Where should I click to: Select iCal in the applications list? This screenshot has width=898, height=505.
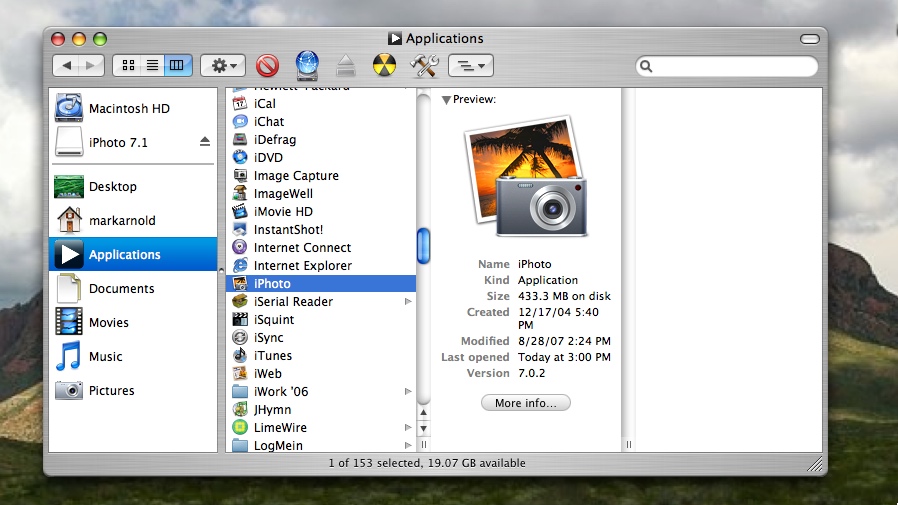point(321,104)
